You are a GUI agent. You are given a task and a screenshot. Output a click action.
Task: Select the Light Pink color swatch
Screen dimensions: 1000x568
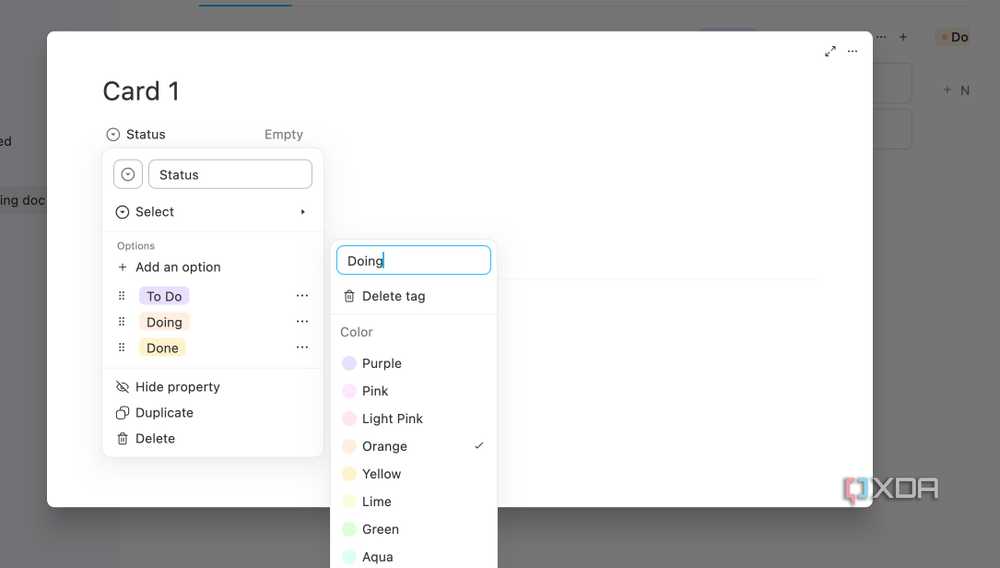[x=349, y=419]
